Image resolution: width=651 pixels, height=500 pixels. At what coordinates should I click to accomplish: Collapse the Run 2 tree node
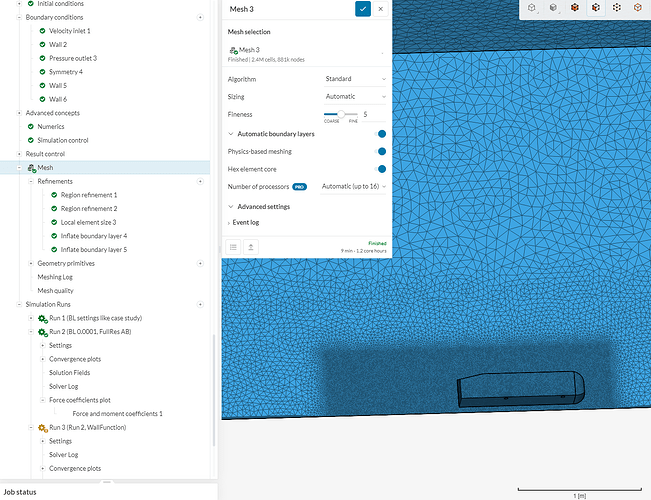point(31,332)
